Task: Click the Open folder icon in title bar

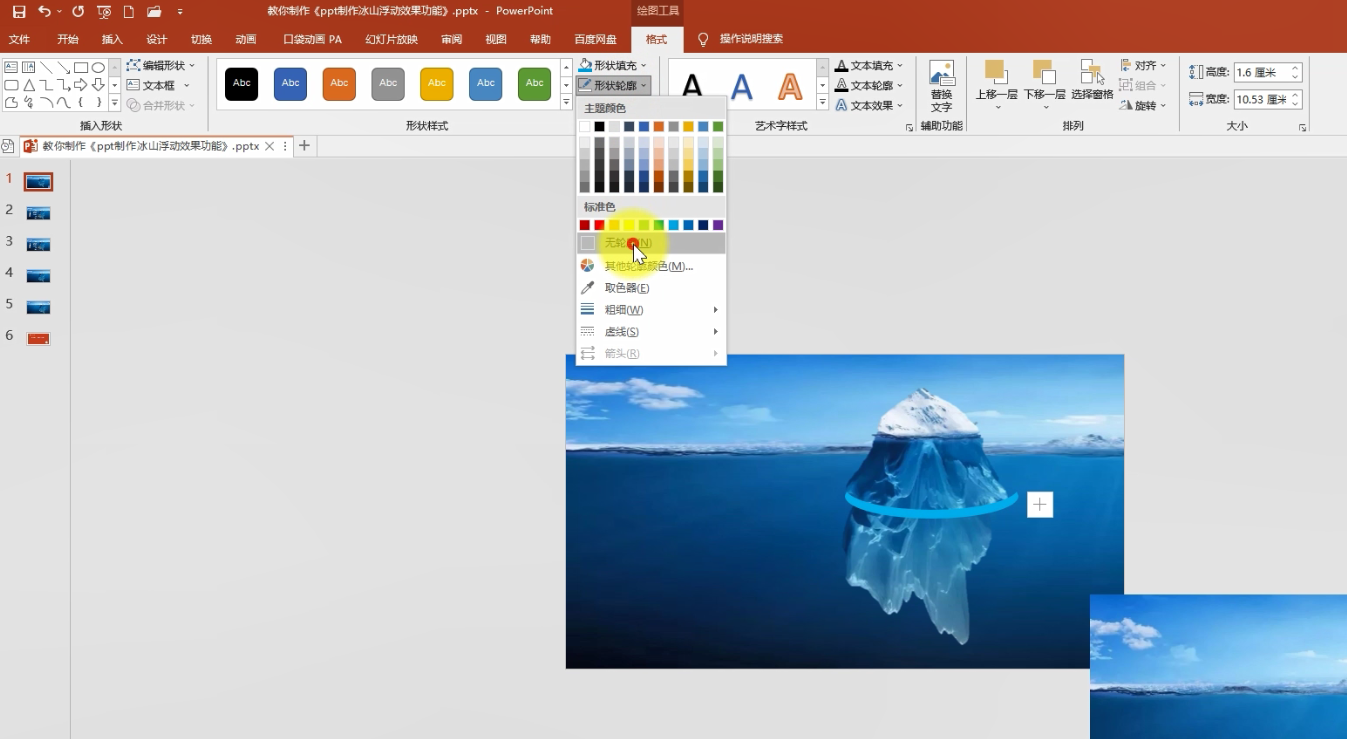Action: 154,11
